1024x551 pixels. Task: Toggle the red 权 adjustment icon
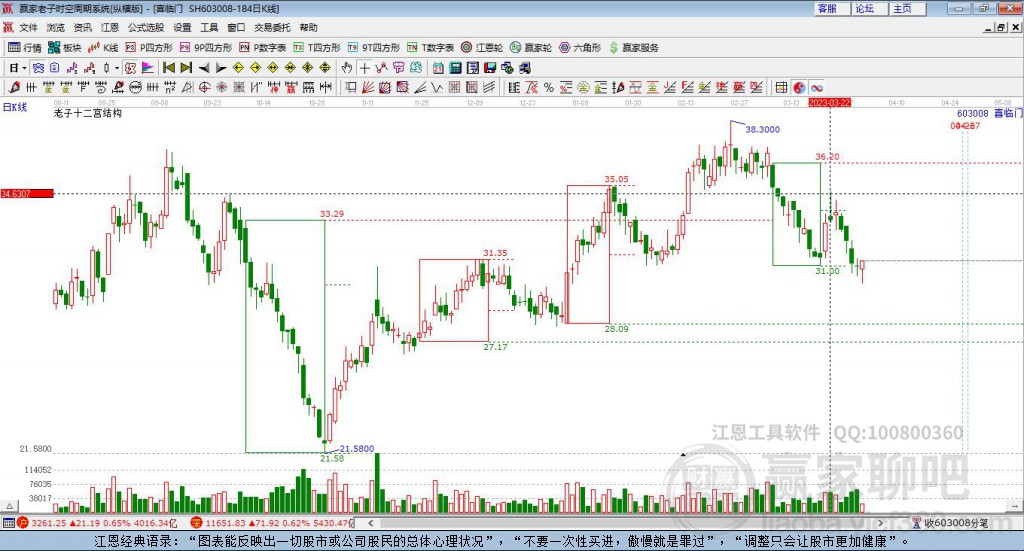coord(131,68)
